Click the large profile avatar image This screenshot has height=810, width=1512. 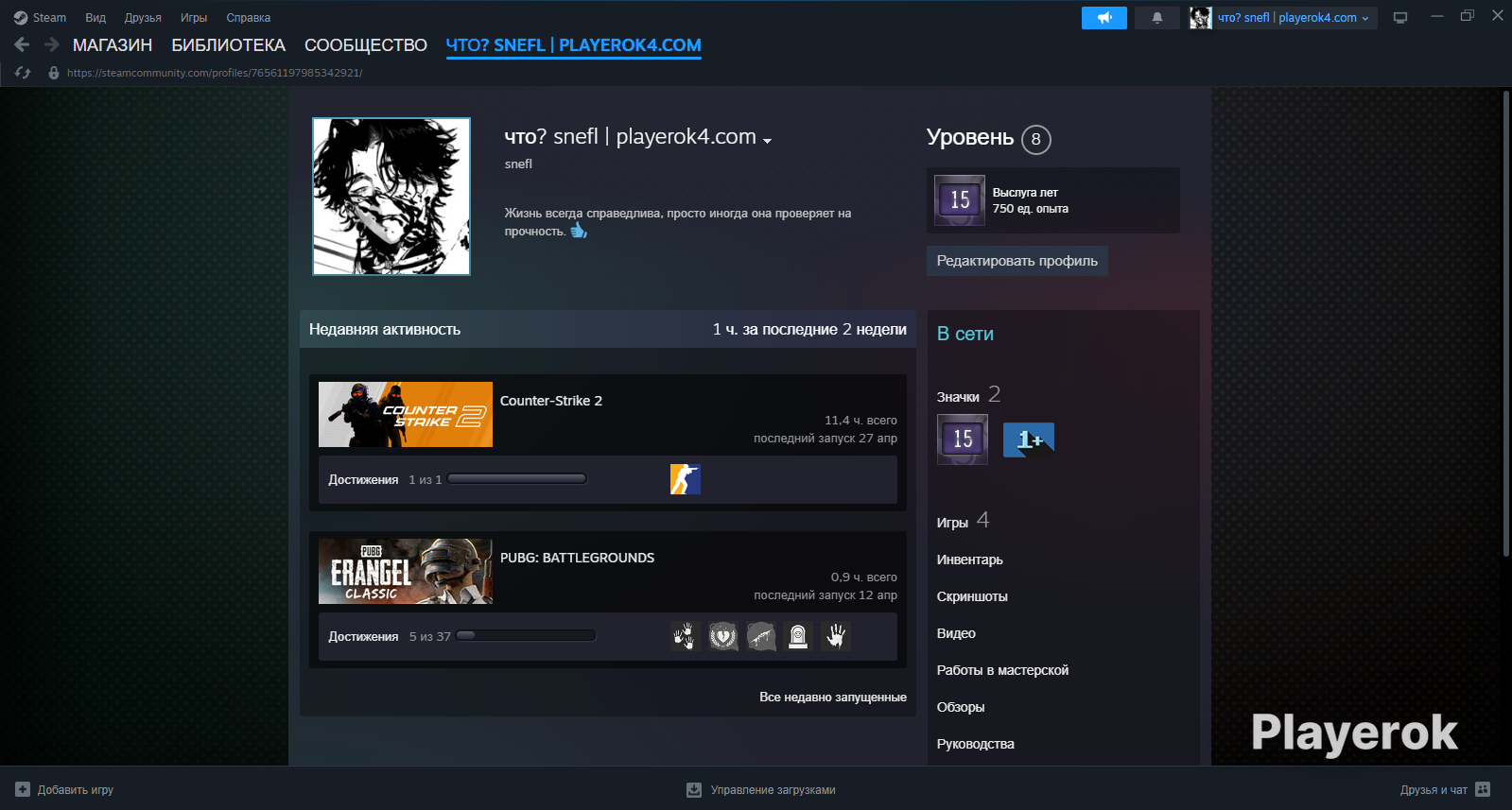pos(391,197)
